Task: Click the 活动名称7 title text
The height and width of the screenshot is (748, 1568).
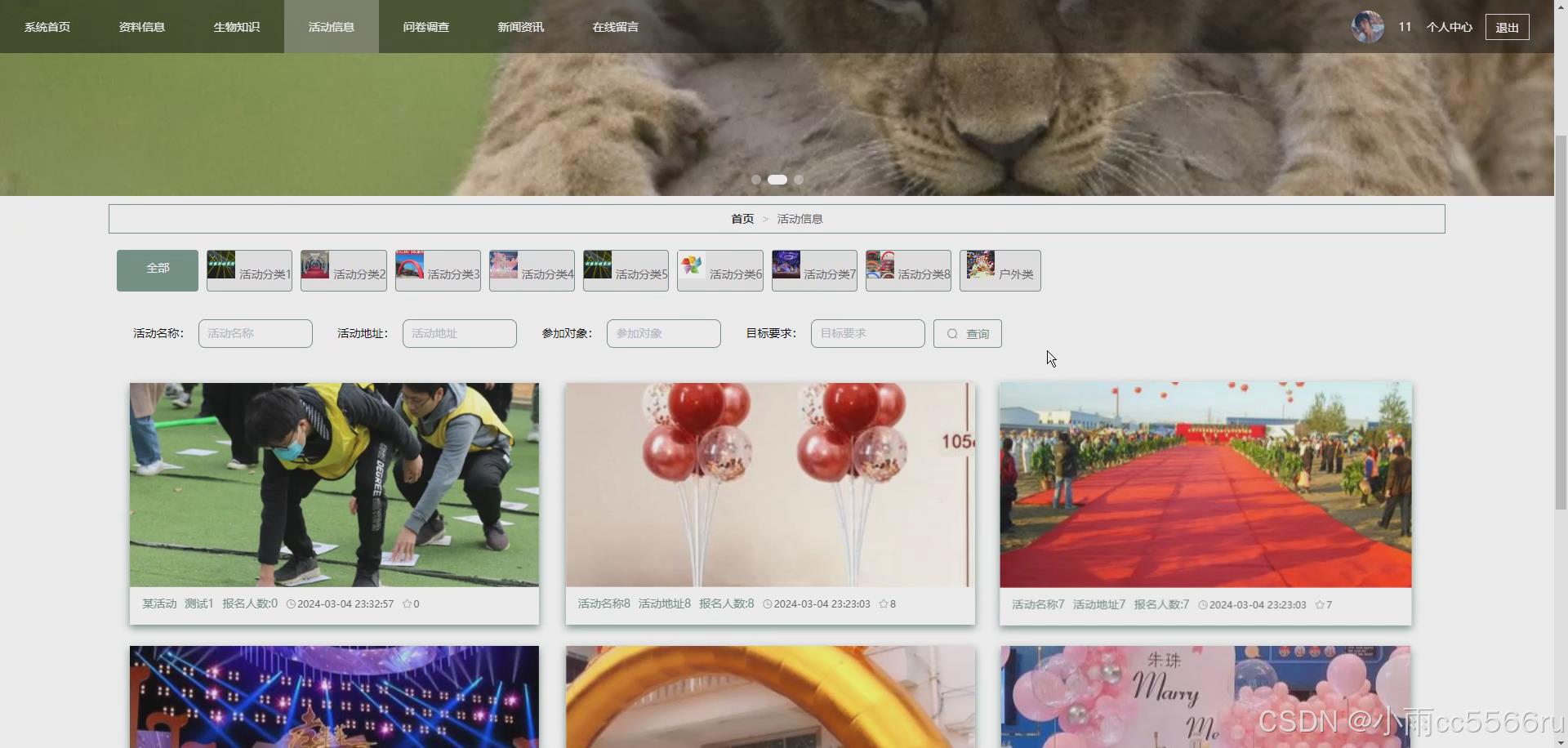Action: [1038, 605]
